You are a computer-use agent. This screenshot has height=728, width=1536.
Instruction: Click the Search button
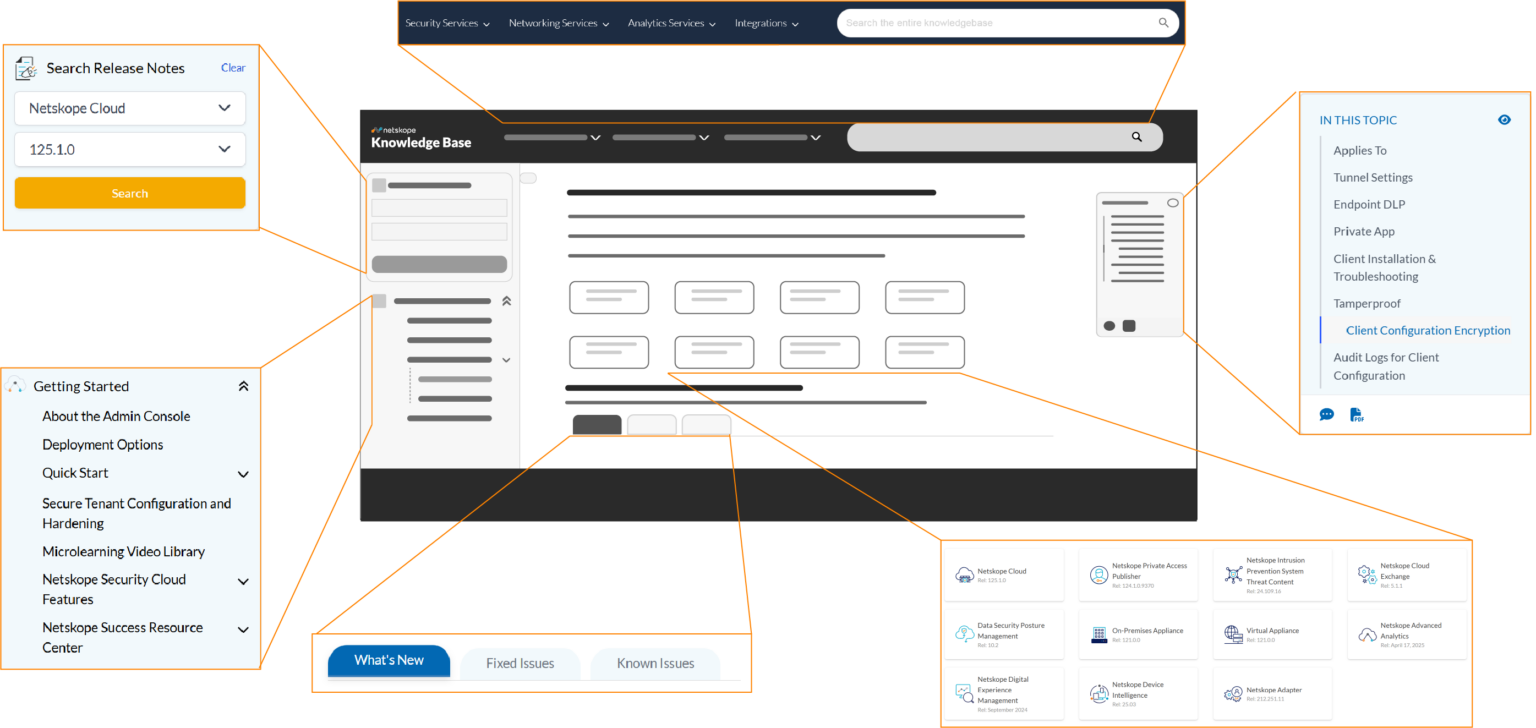(x=130, y=192)
